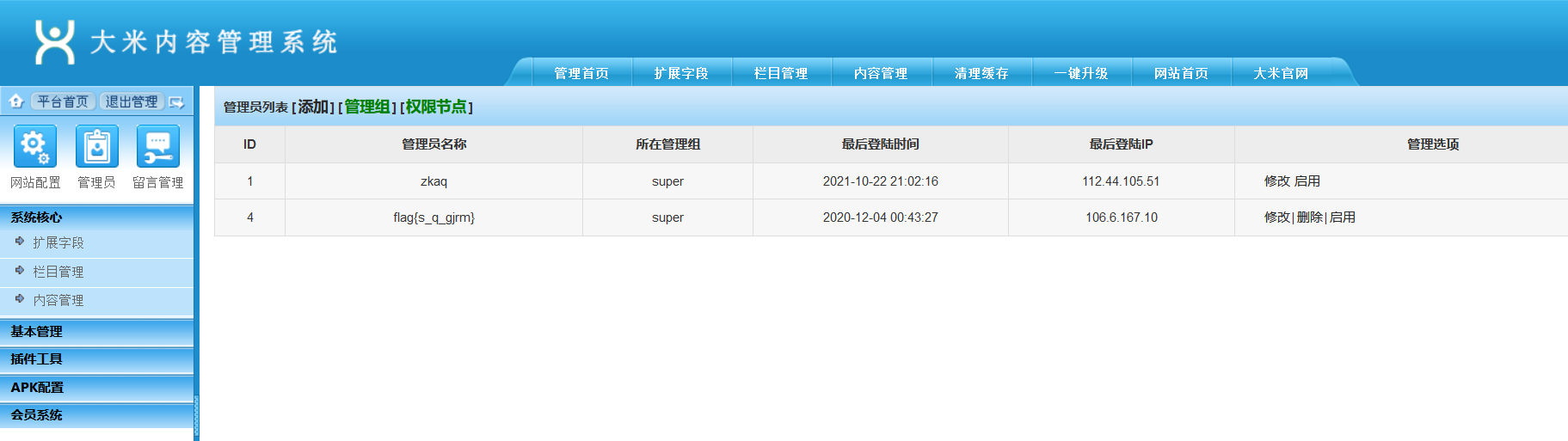This screenshot has height=441, width=1568.
Task: Collapse the 系统核心 sidebar section
Action: pyautogui.click(x=96, y=217)
